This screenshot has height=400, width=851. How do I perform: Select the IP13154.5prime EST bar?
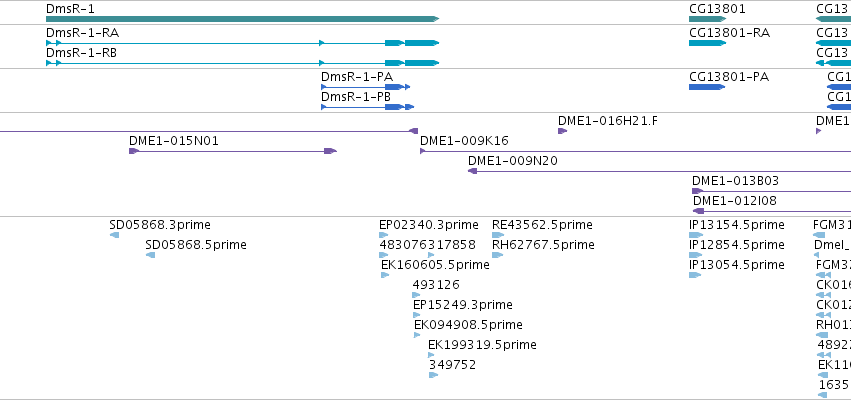coord(696,235)
